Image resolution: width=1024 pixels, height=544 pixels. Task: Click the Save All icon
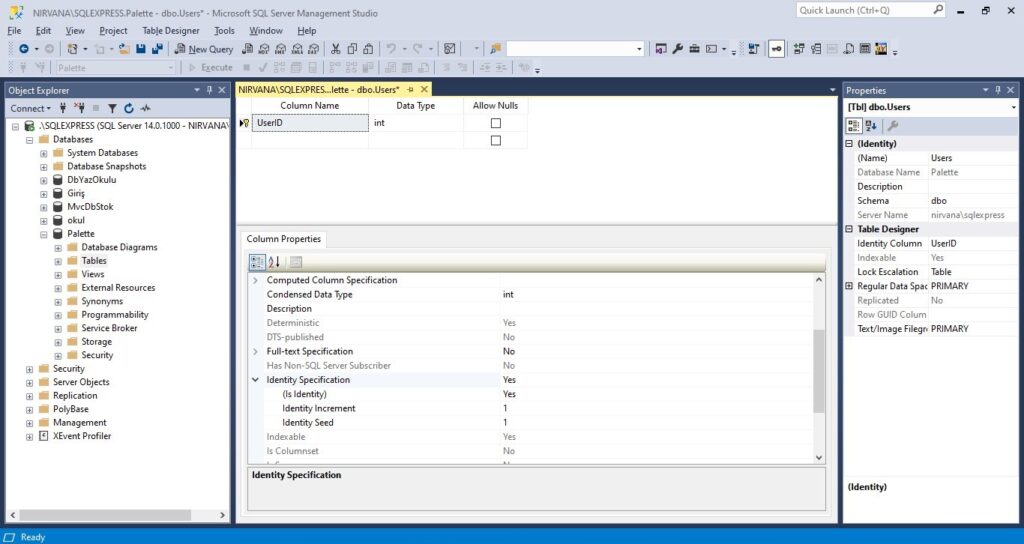click(157, 49)
